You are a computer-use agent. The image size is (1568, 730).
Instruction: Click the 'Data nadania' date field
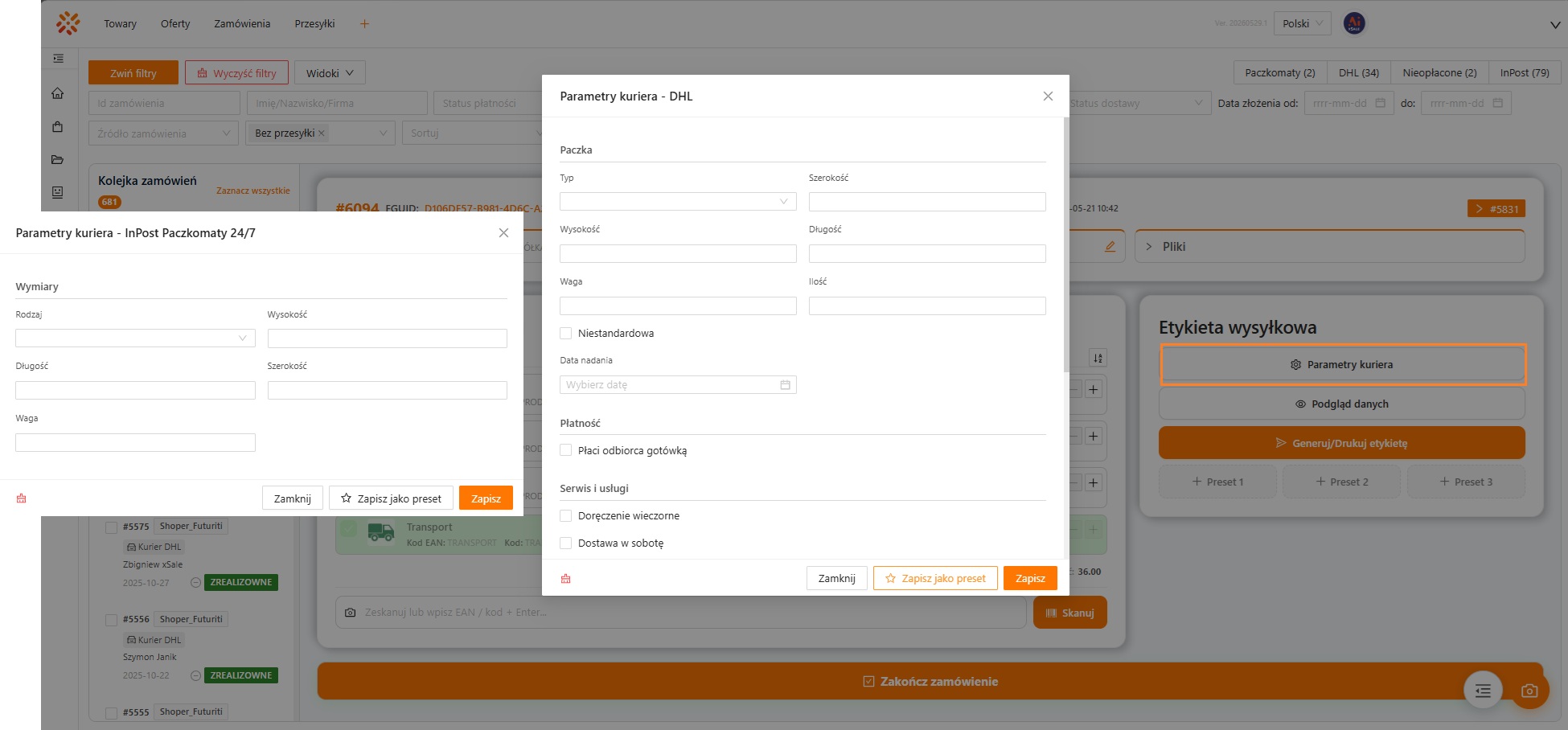[x=678, y=385]
